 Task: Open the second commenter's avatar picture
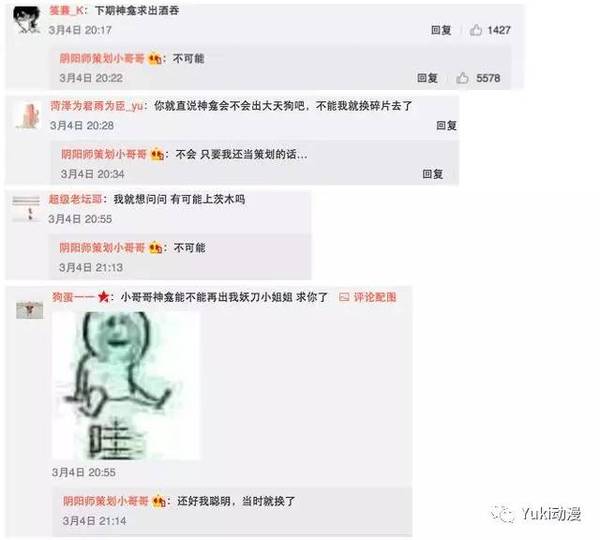[x=28, y=115]
